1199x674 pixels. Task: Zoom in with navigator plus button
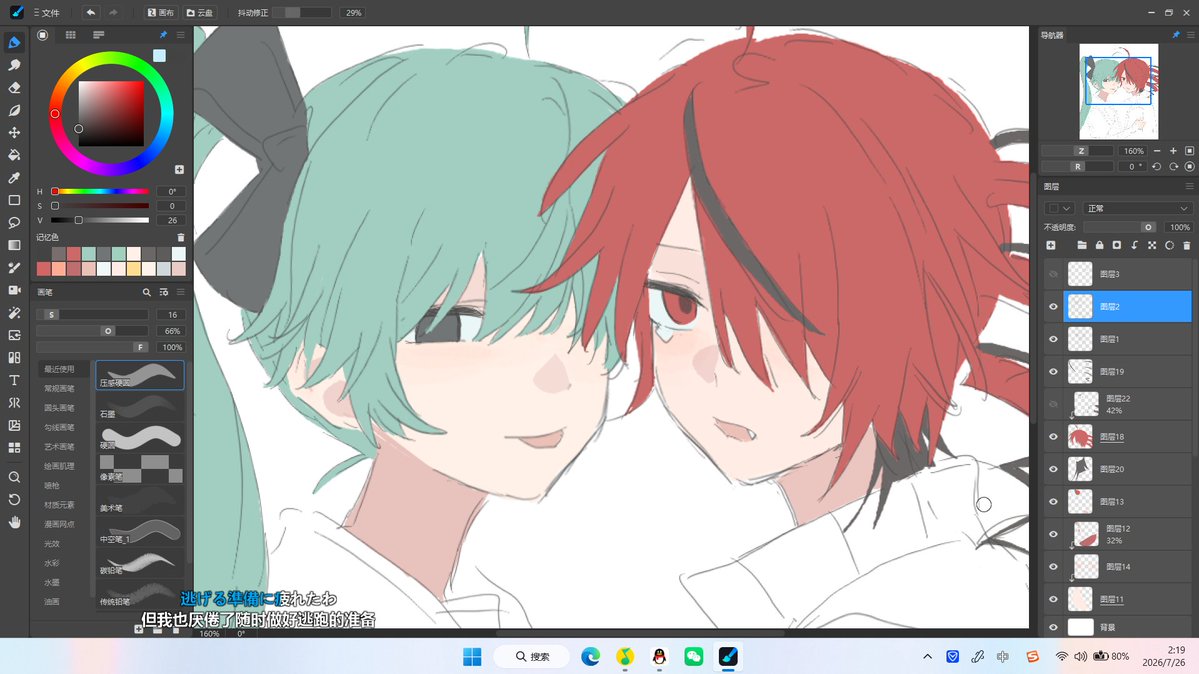coord(1173,151)
